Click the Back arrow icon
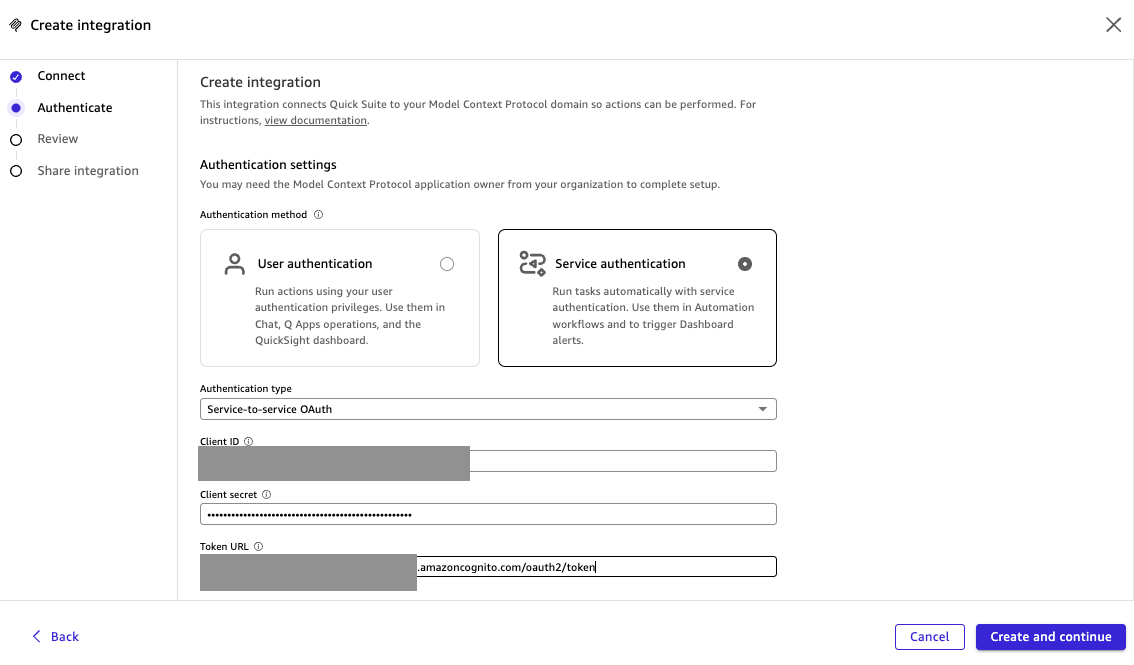This screenshot has width=1134, height=665. [37, 636]
